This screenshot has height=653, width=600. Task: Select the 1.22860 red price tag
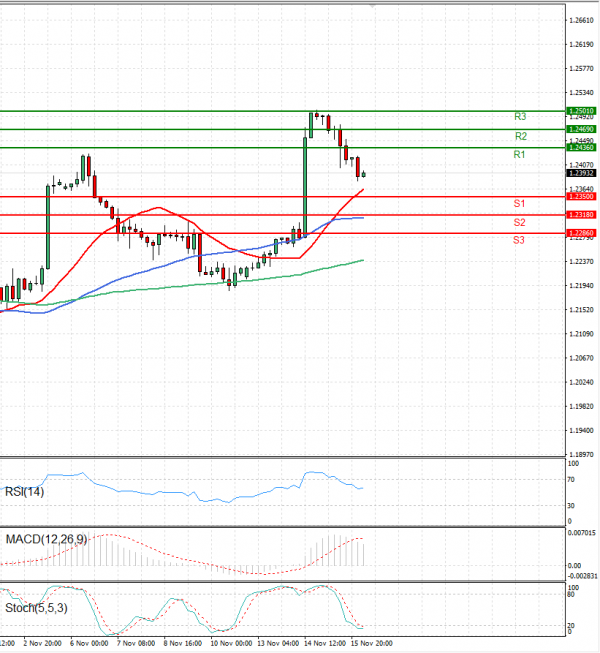pyautogui.click(x=581, y=233)
